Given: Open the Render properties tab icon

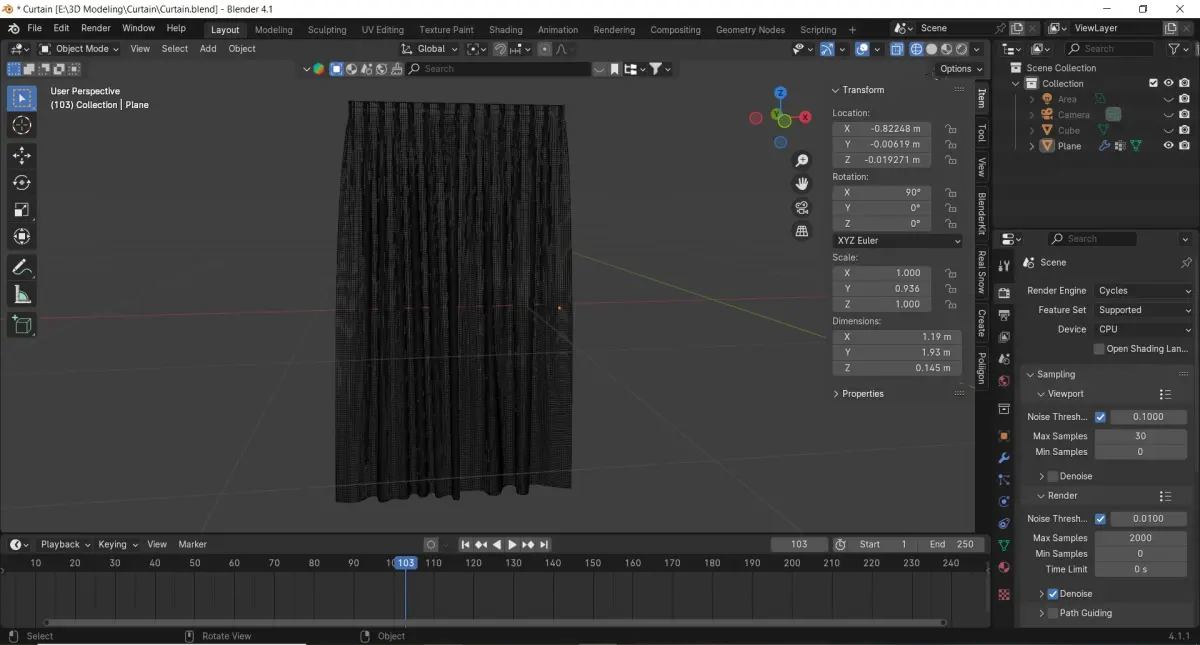Looking at the screenshot, I should click(x=1004, y=291).
